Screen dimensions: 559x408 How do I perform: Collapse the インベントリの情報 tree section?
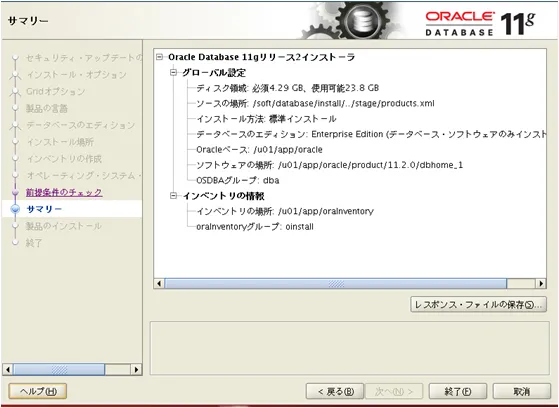tap(174, 196)
